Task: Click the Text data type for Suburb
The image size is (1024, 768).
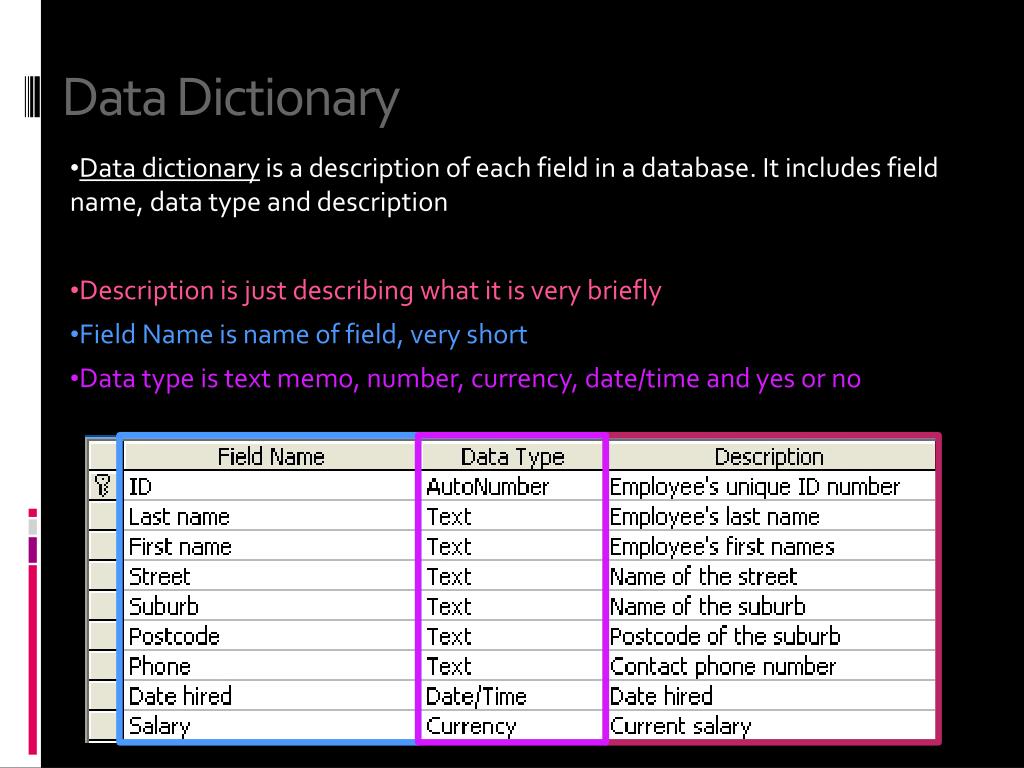Action: (x=512, y=606)
